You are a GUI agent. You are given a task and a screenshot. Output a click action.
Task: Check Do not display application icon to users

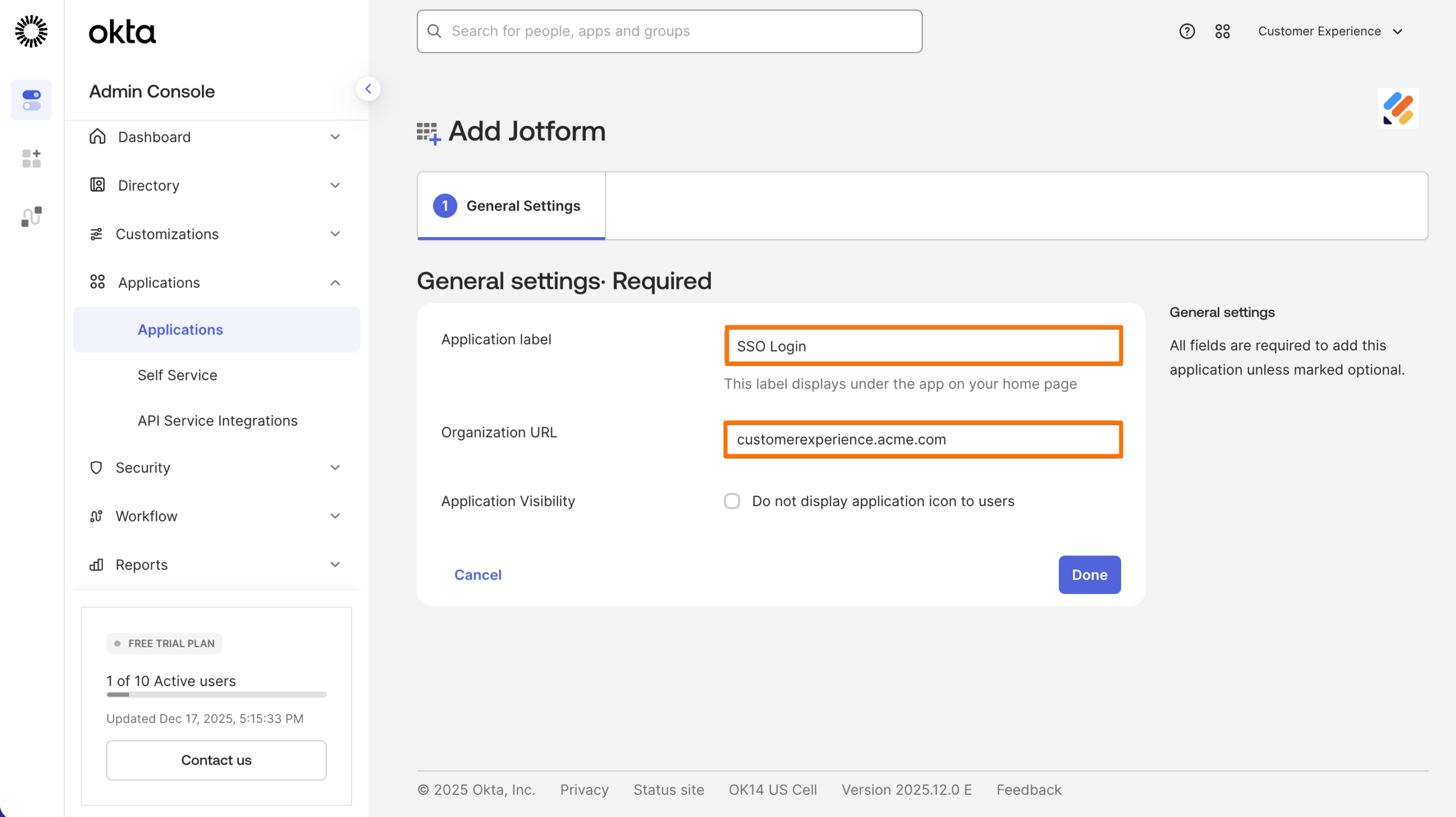[x=732, y=501]
